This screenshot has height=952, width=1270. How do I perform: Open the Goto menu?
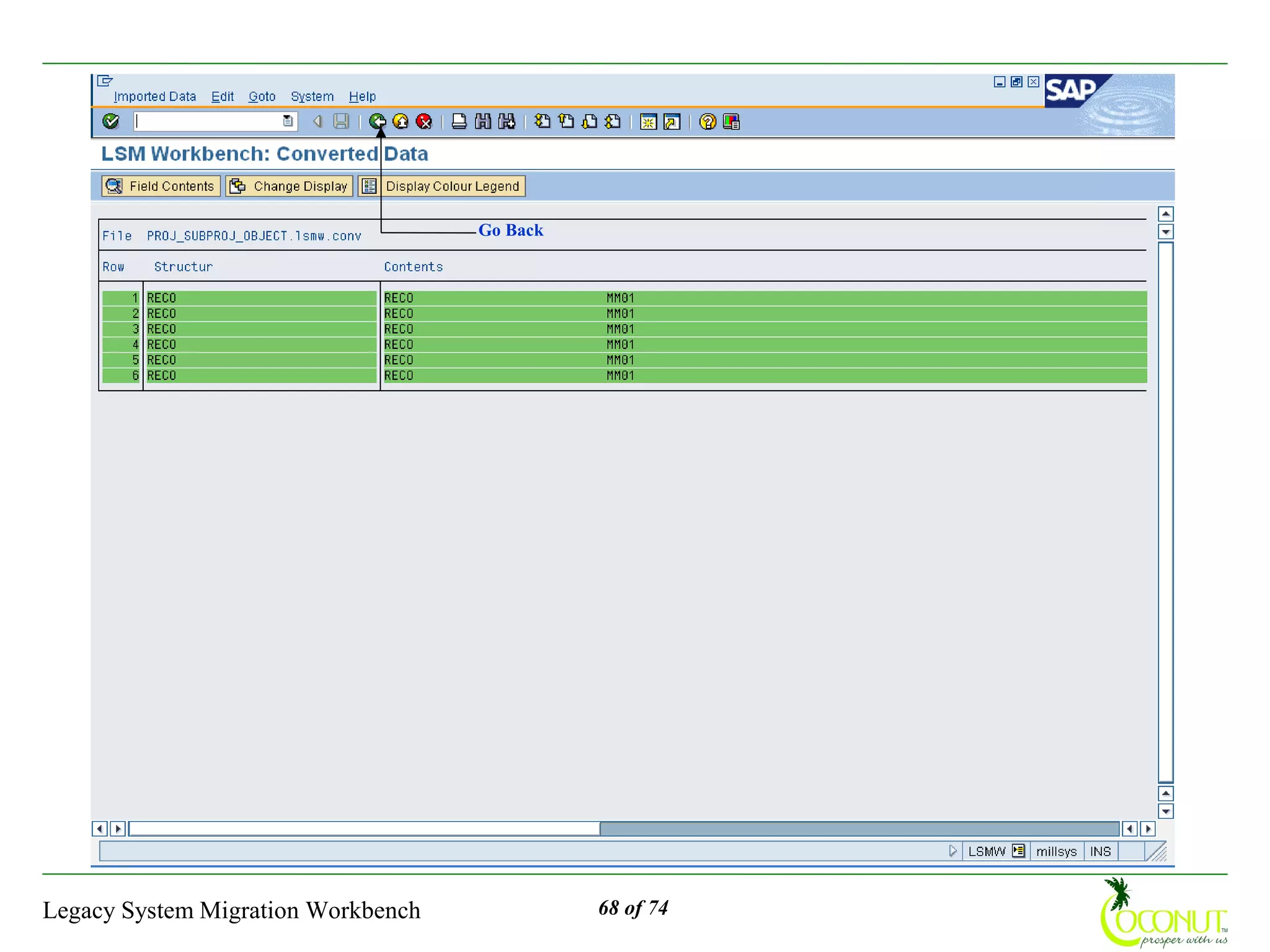262,97
